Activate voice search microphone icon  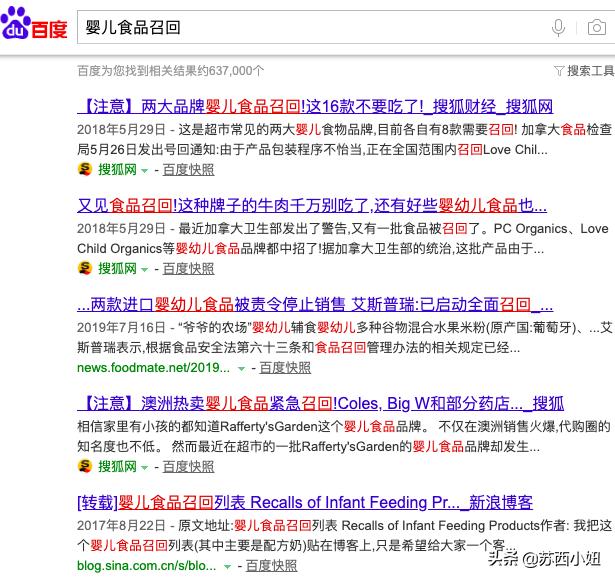coord(558,27)
